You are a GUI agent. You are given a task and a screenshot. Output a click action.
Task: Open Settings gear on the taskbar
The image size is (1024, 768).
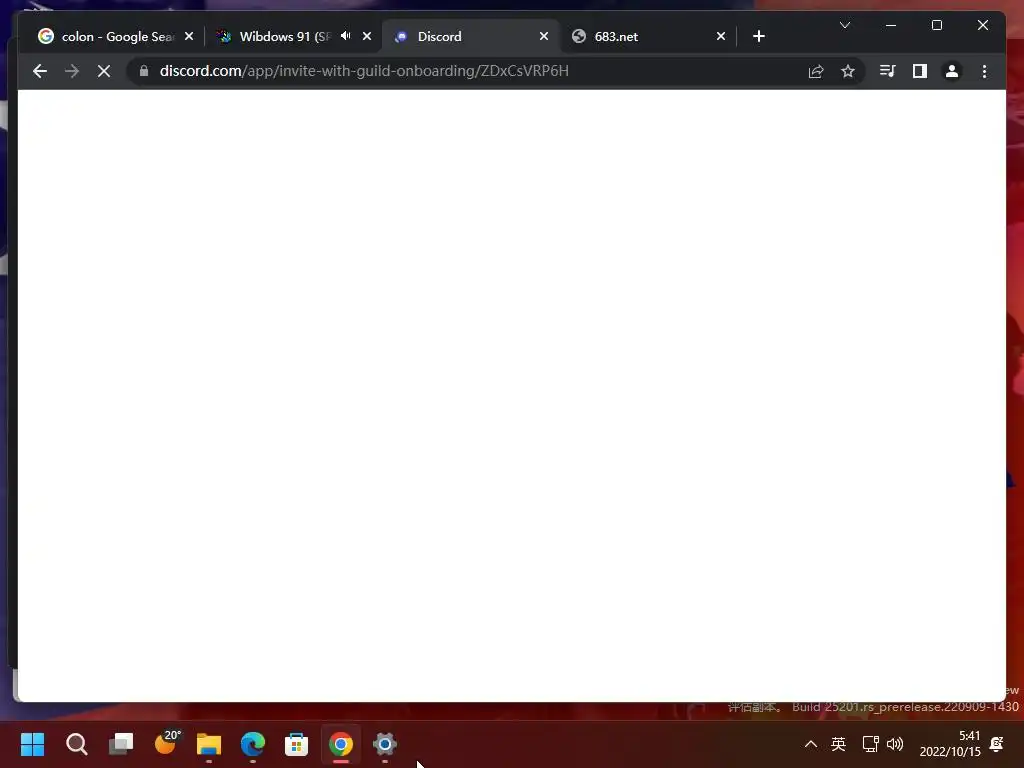coord(385,744)
